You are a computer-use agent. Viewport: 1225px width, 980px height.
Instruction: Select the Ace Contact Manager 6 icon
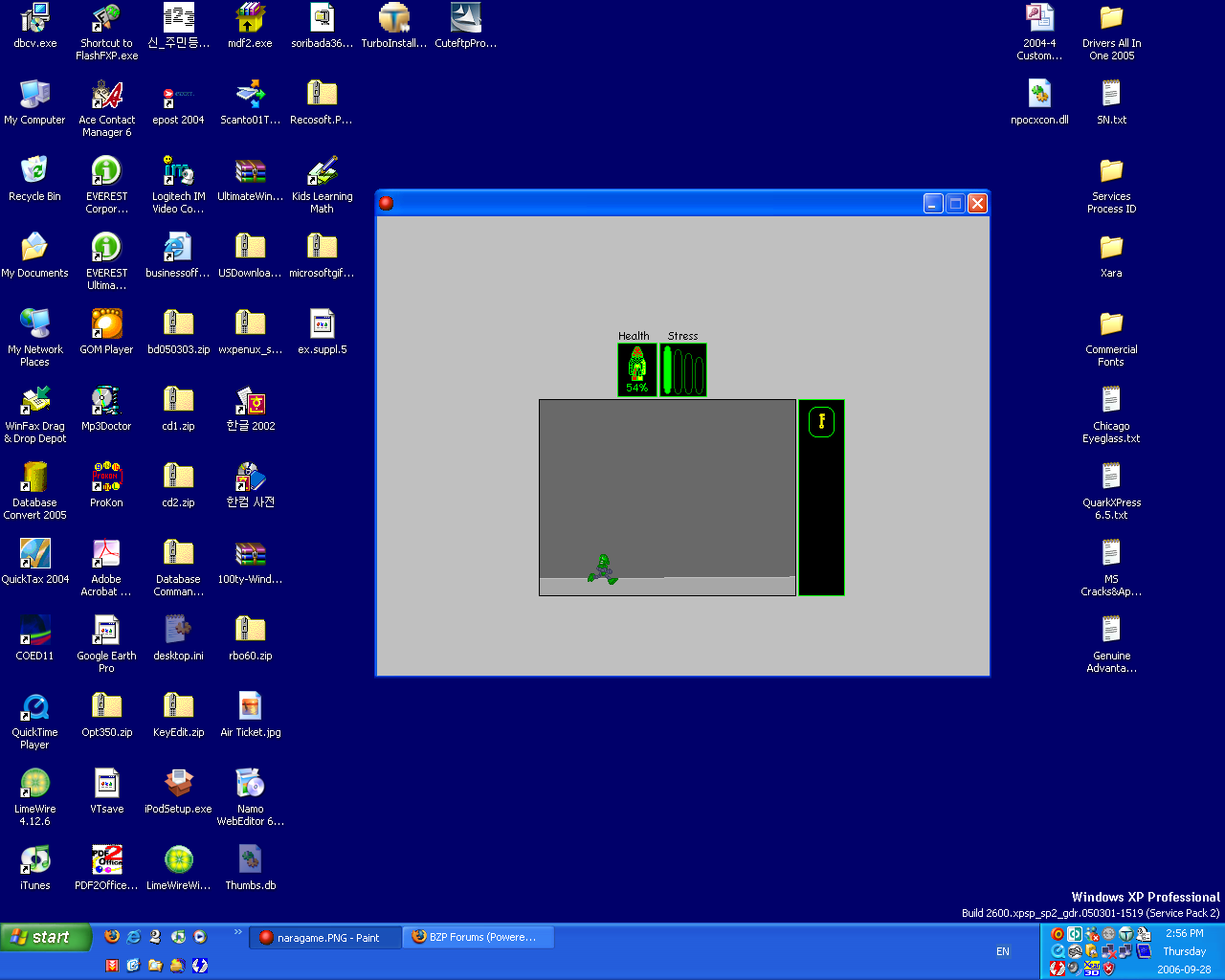tap(106, 108)
